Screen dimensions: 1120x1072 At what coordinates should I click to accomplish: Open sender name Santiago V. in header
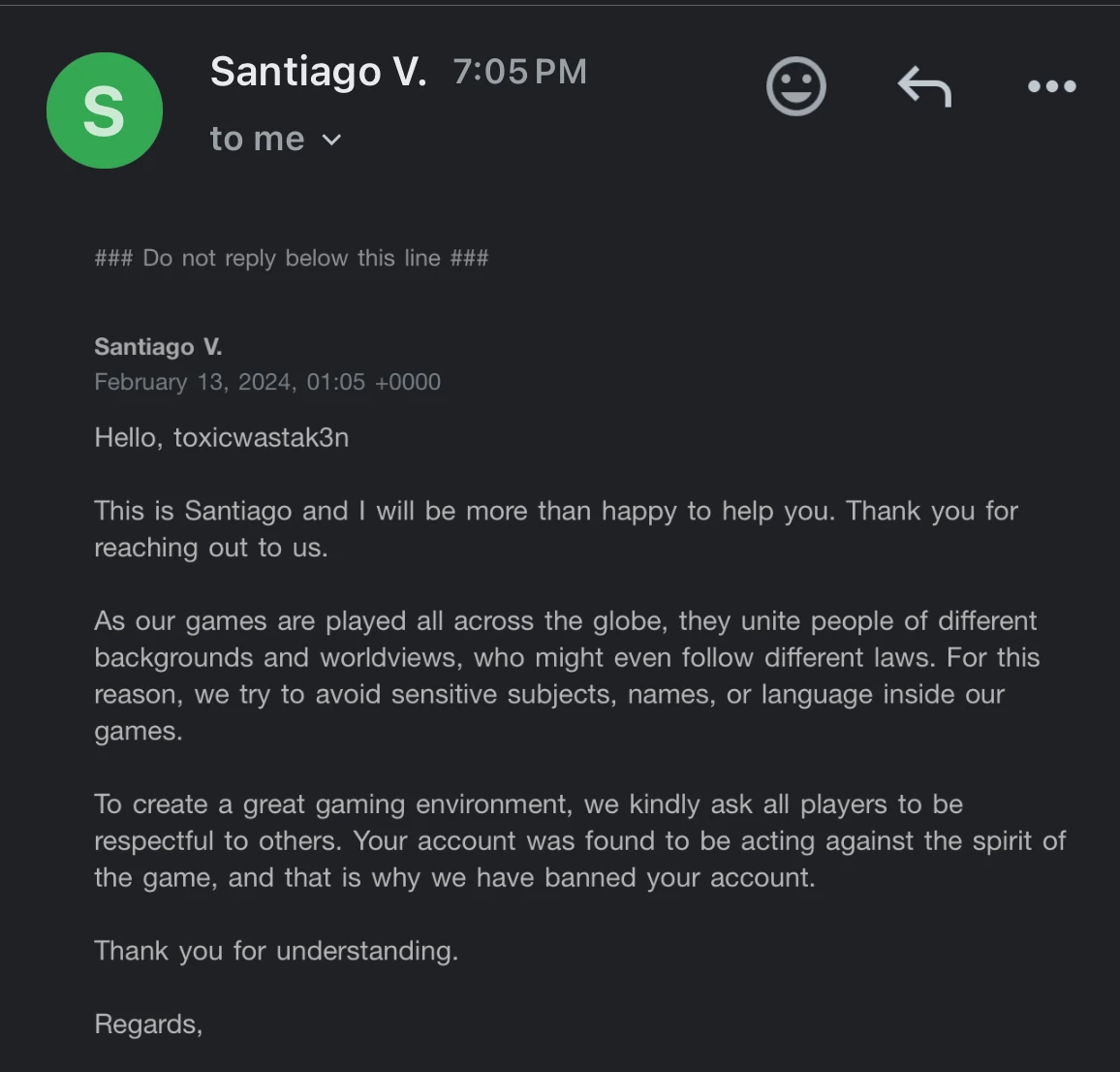point(318,72)
